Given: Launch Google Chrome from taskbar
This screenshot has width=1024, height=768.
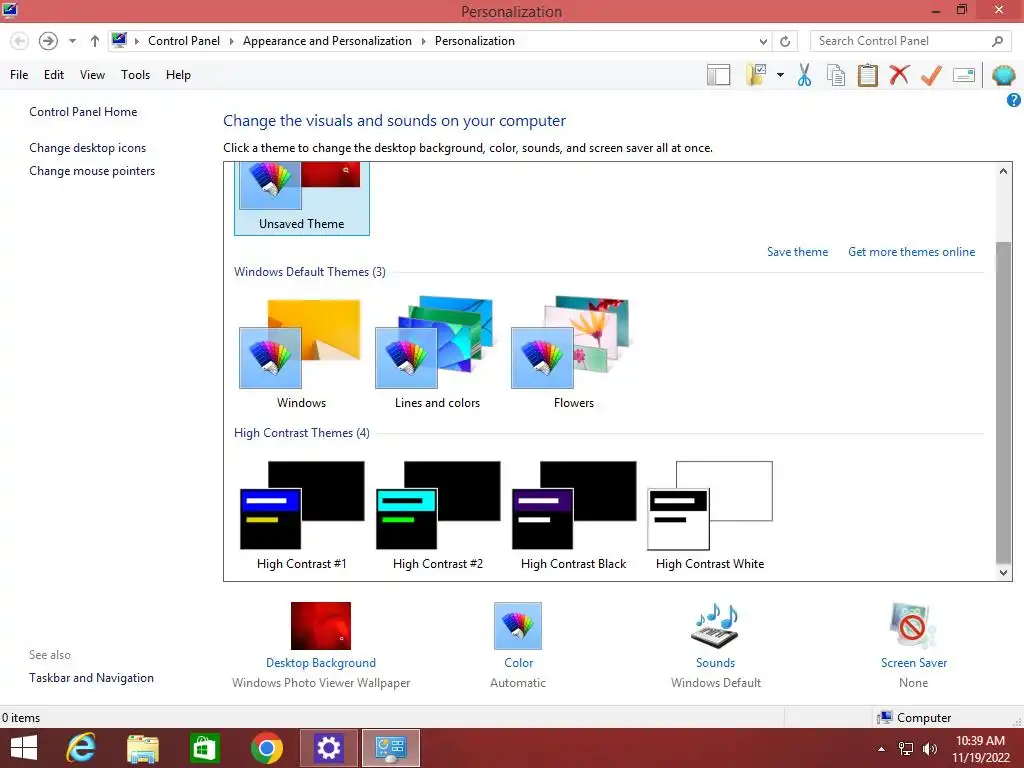Looking at the screenshot, I should (266, 748).
